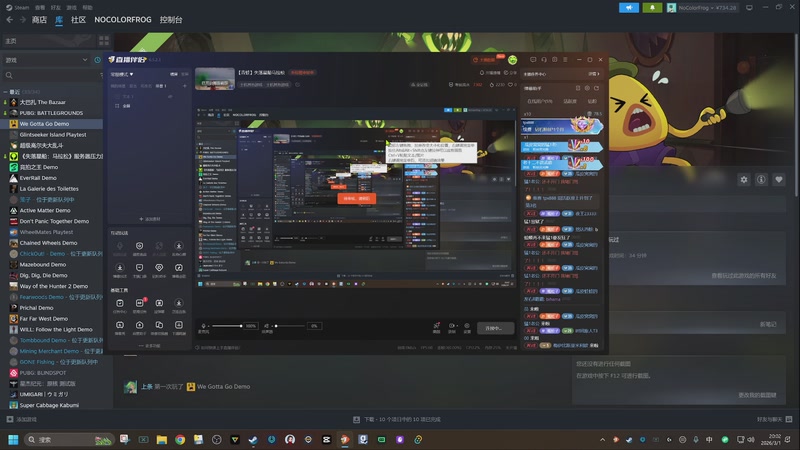
Task: Click the recent-activity clock icon in Steam library
Action: (x=97, y=60)
